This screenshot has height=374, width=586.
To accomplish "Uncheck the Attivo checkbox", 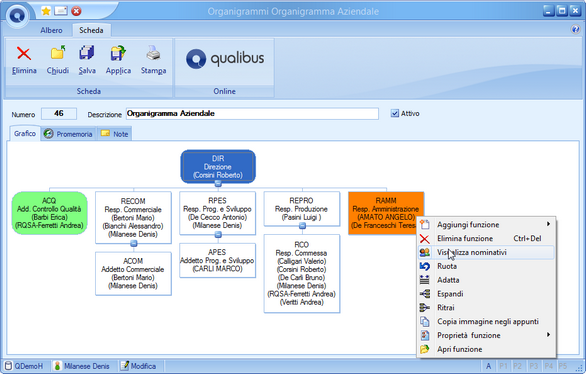I will point(395,113).
